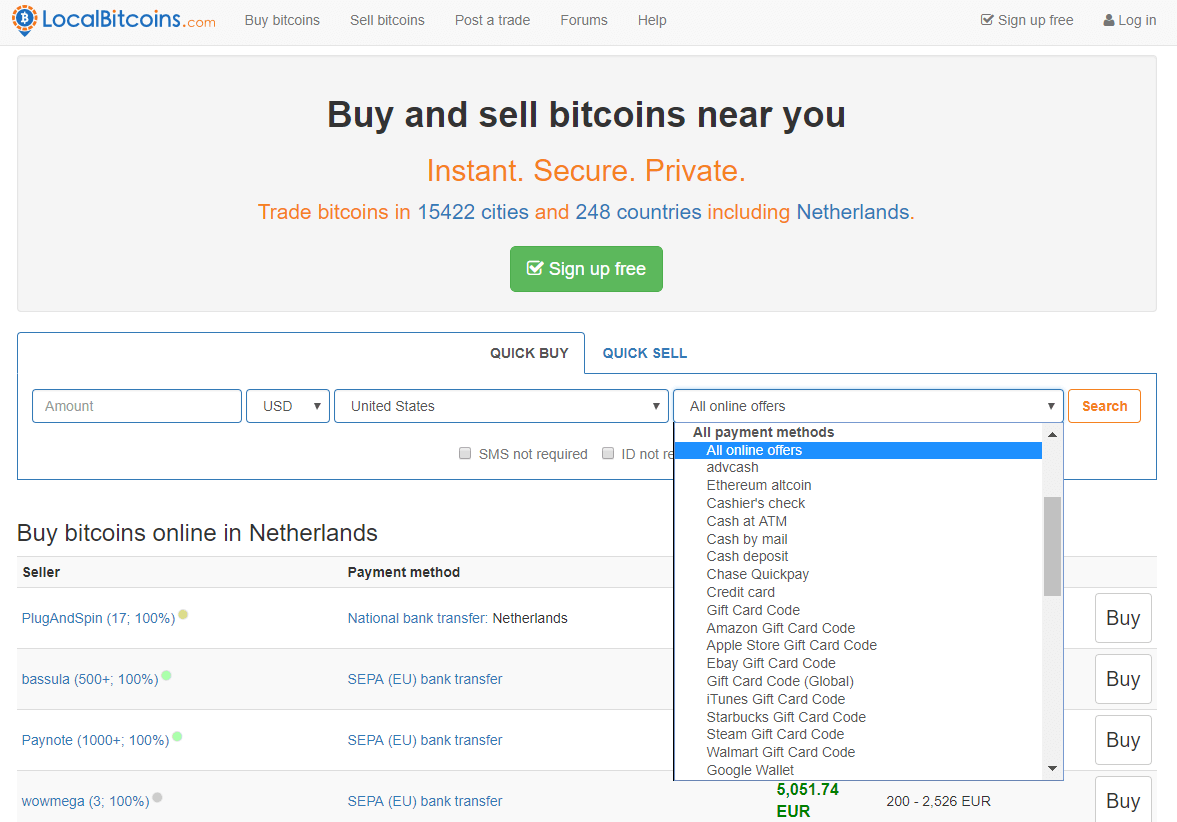Click the user icon beside Log in
1177x822 pixels.
(1108, 20)
